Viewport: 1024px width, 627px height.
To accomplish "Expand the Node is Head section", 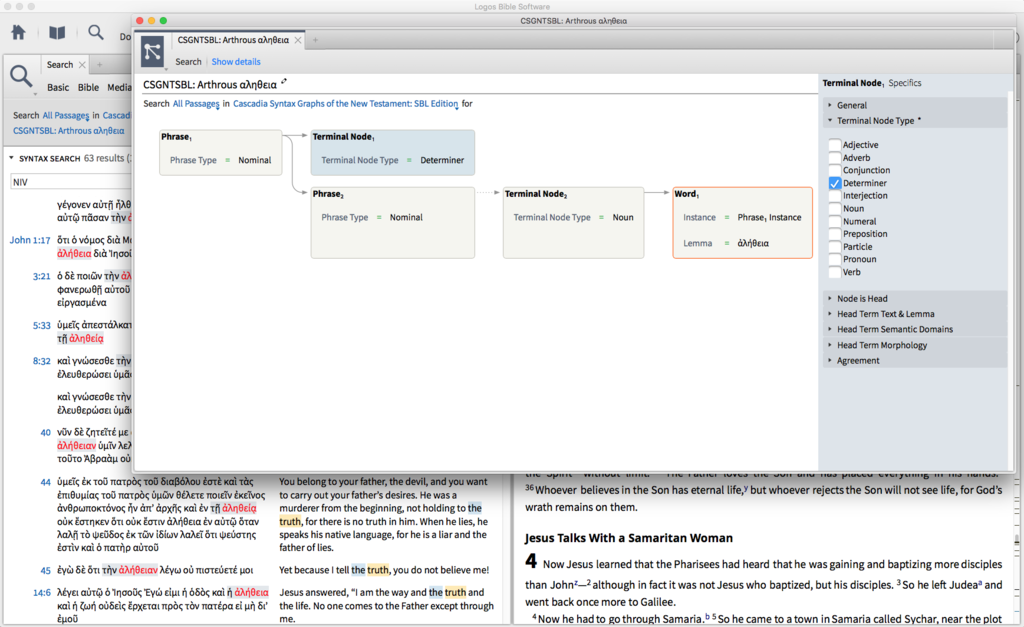I will 830,298.
